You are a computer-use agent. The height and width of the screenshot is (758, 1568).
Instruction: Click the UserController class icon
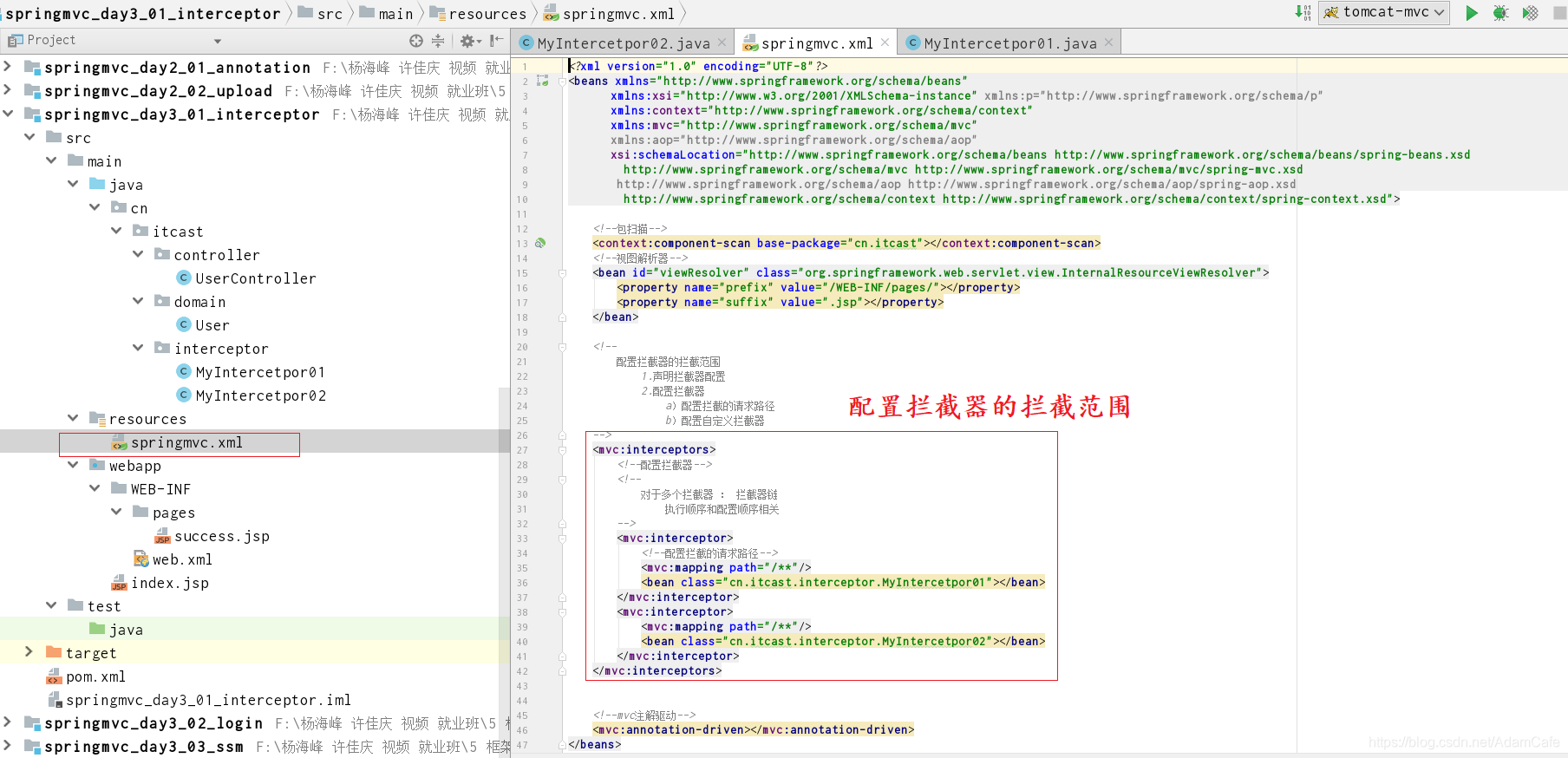point(184,278)
